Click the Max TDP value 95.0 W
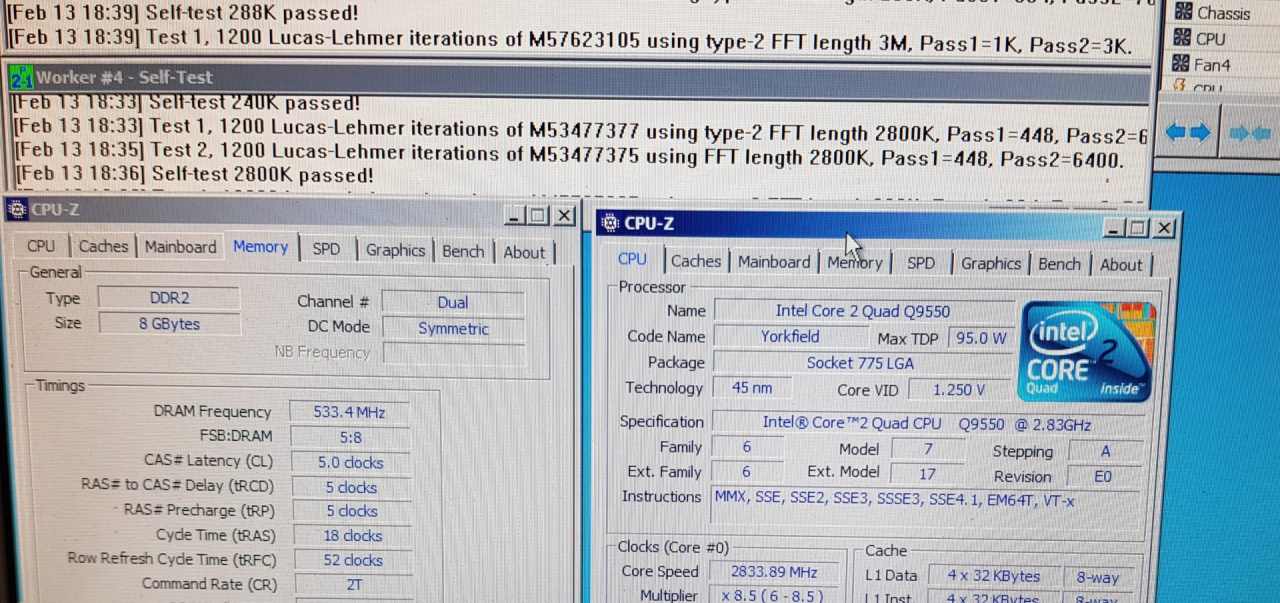Screen dimensions: 1280x603 [x=980, y=338]
